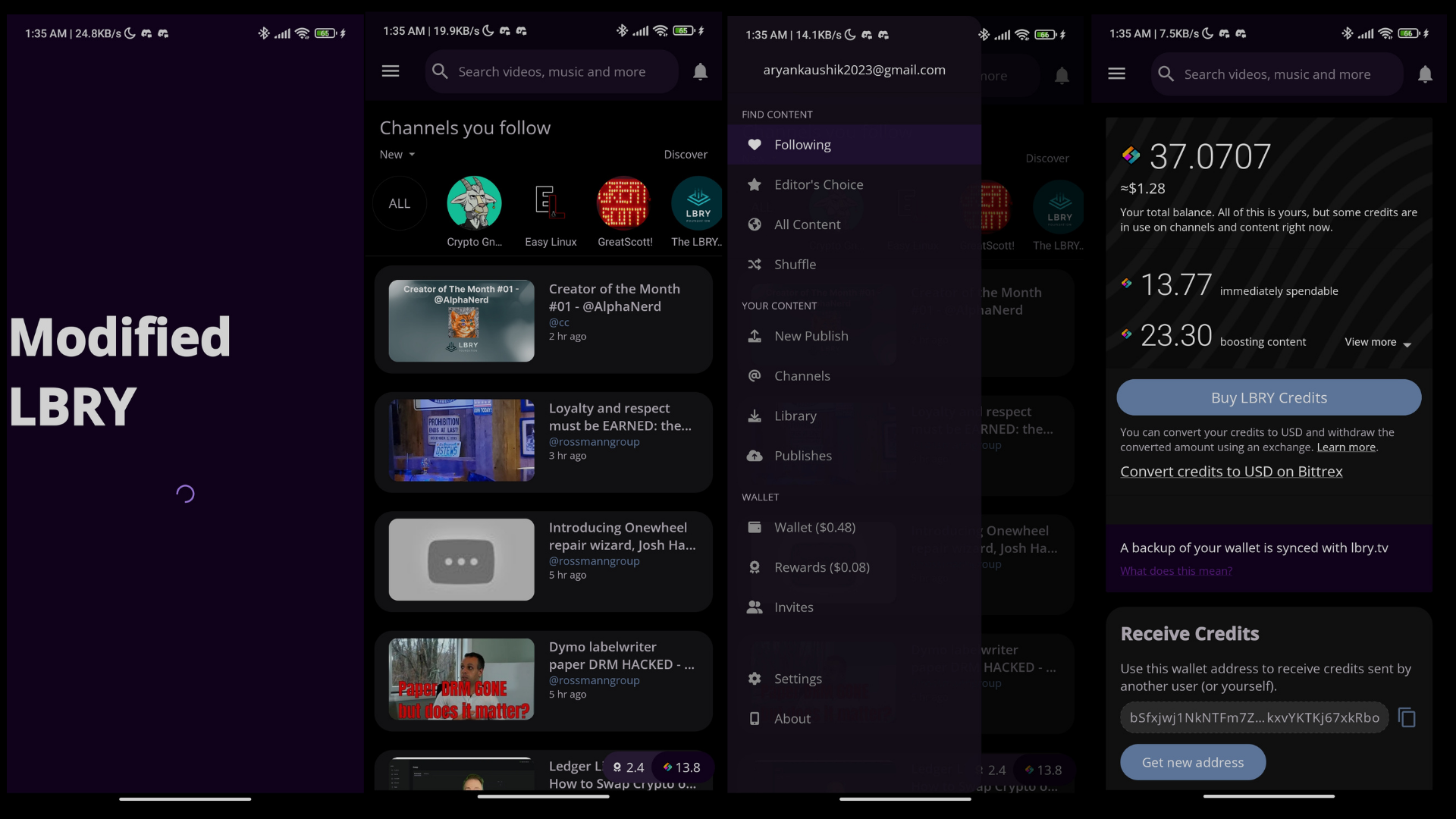Screen dimensions: 1456x819
Task: Select New Publish in drawer
Action: (854, 336)
